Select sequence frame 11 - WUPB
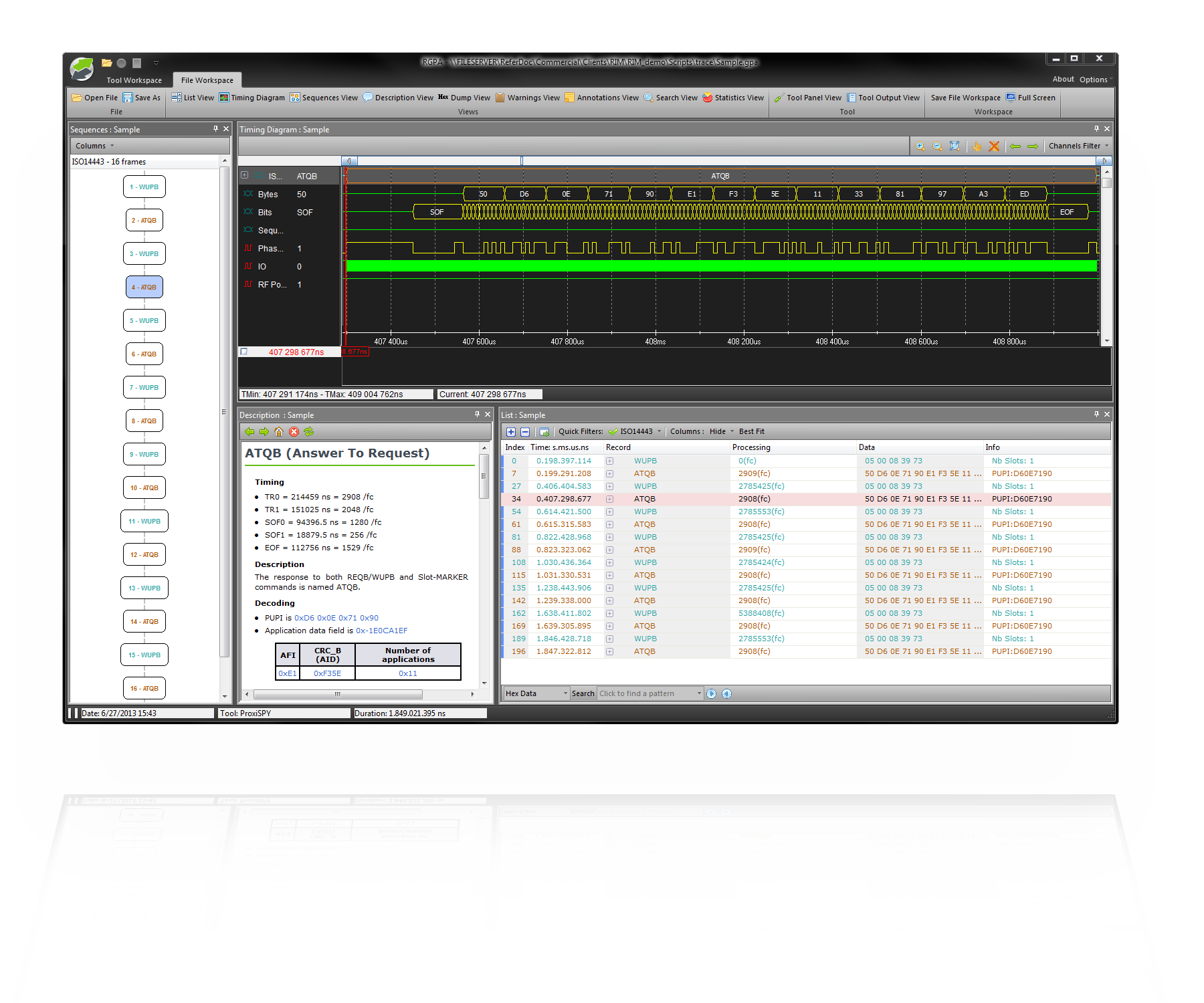Screen dimensions: 1204x1003 144,521
